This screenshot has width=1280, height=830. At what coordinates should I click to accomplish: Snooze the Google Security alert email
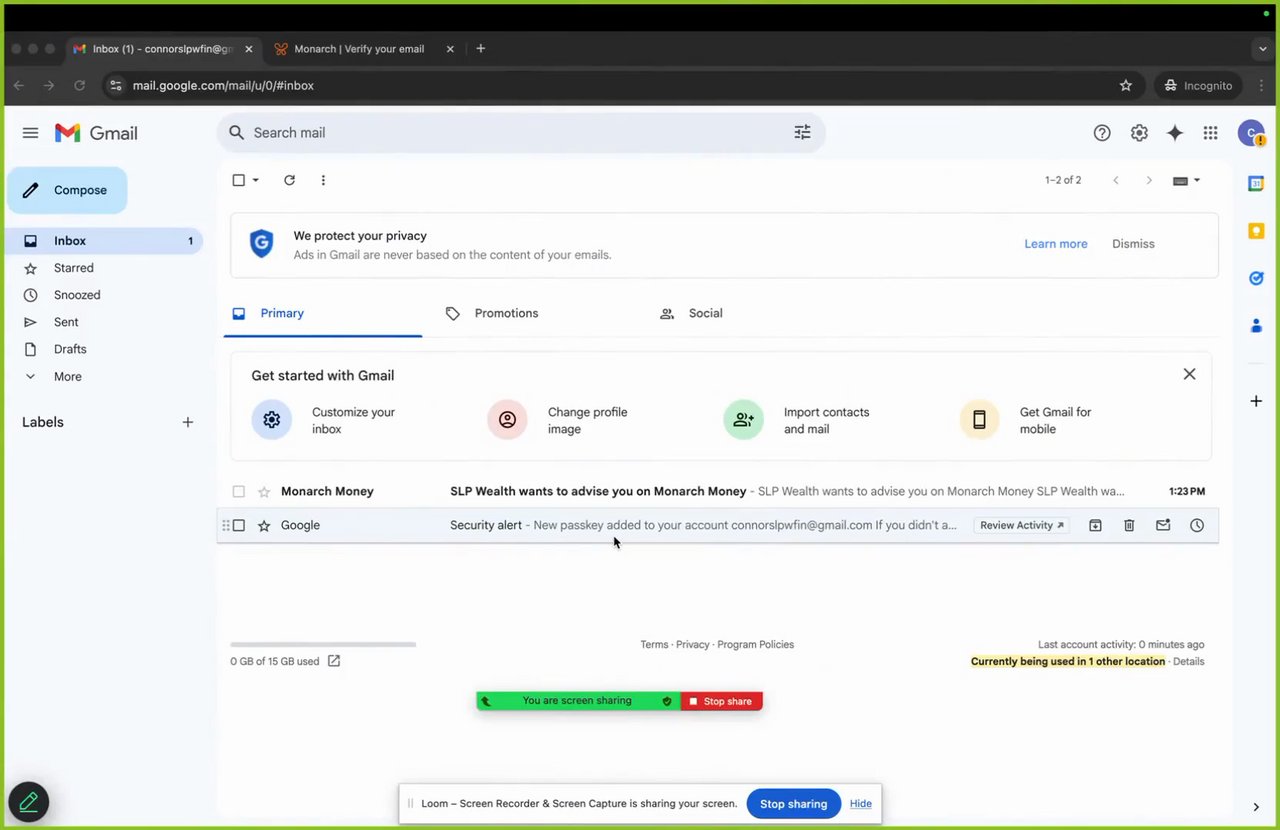(x=1197, y=525)
